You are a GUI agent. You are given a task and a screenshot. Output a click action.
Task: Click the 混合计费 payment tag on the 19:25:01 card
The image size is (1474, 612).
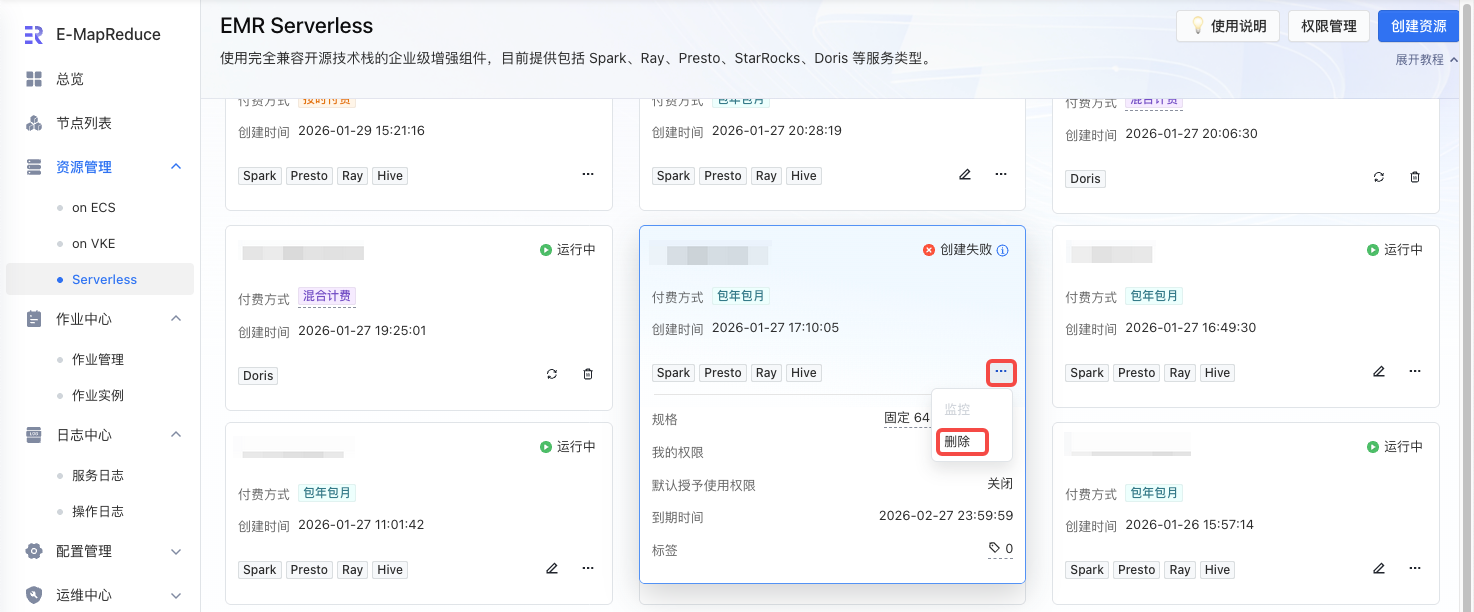[328, 296]
